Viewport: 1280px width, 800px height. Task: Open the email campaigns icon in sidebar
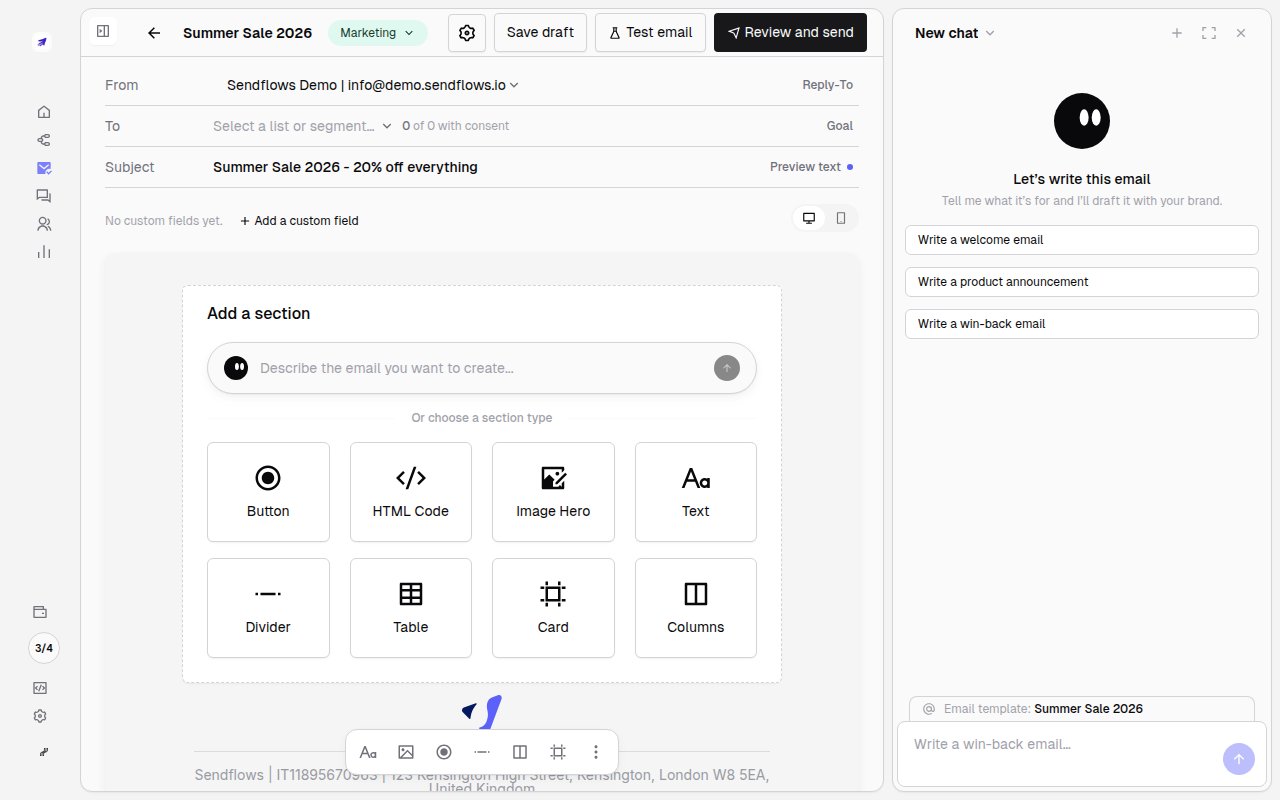[x=43, y=168]
